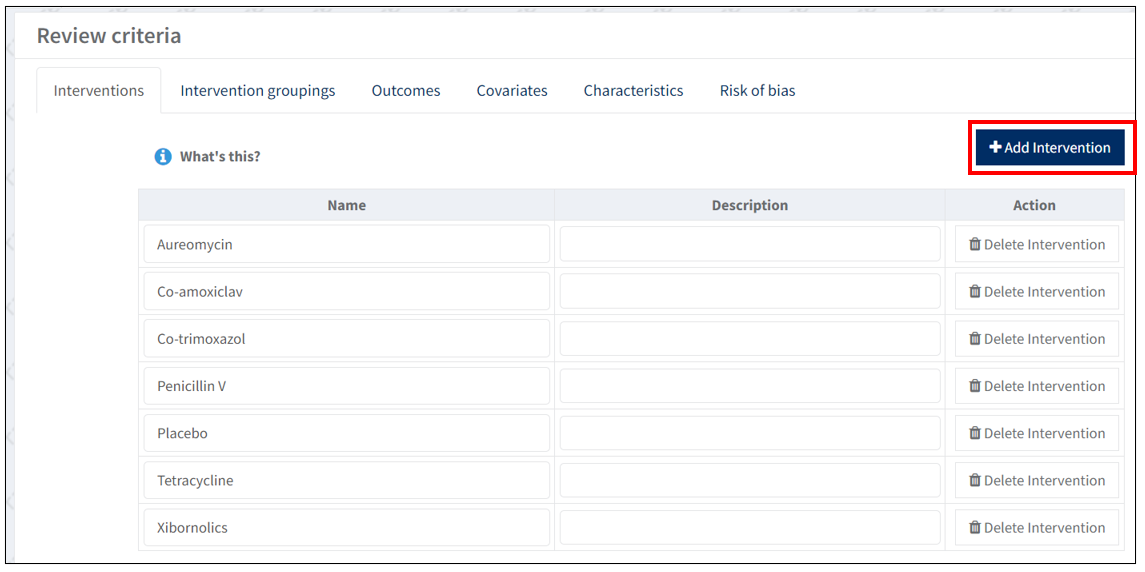Open the Outcomes tab
This screenshot has height=572, width=1145.
coord(406,91)
